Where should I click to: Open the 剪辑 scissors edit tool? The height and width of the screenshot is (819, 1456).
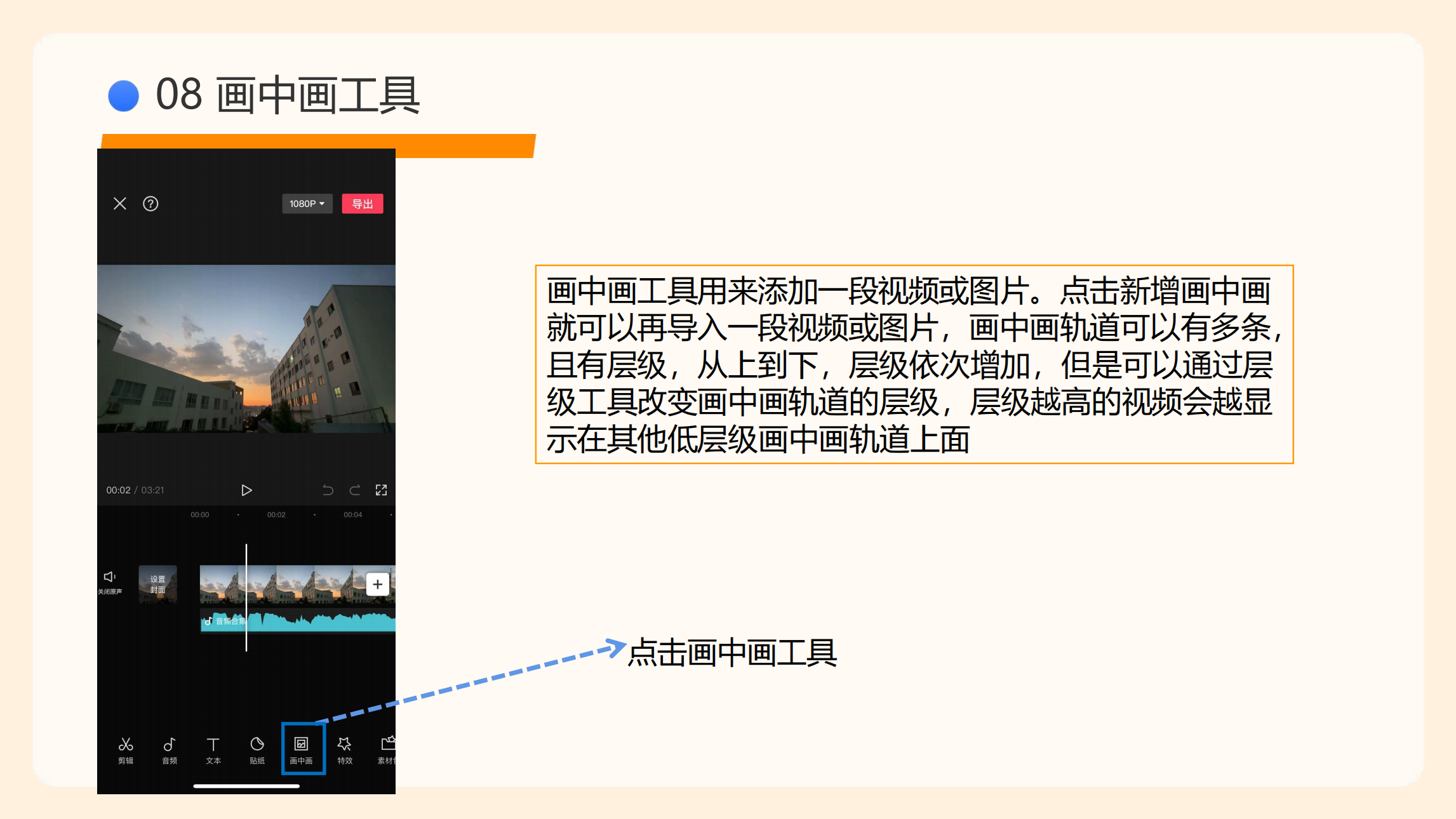point(126,750)
